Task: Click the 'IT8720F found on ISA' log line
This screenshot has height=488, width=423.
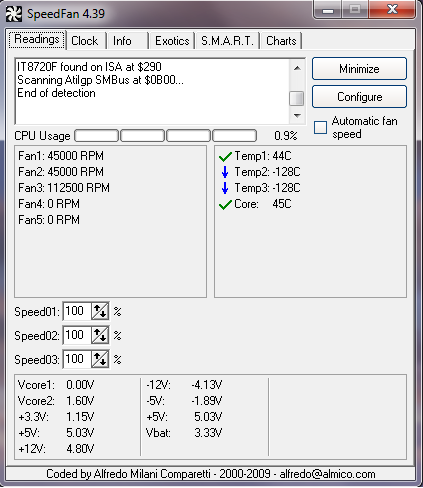Action: coord(89,67)
